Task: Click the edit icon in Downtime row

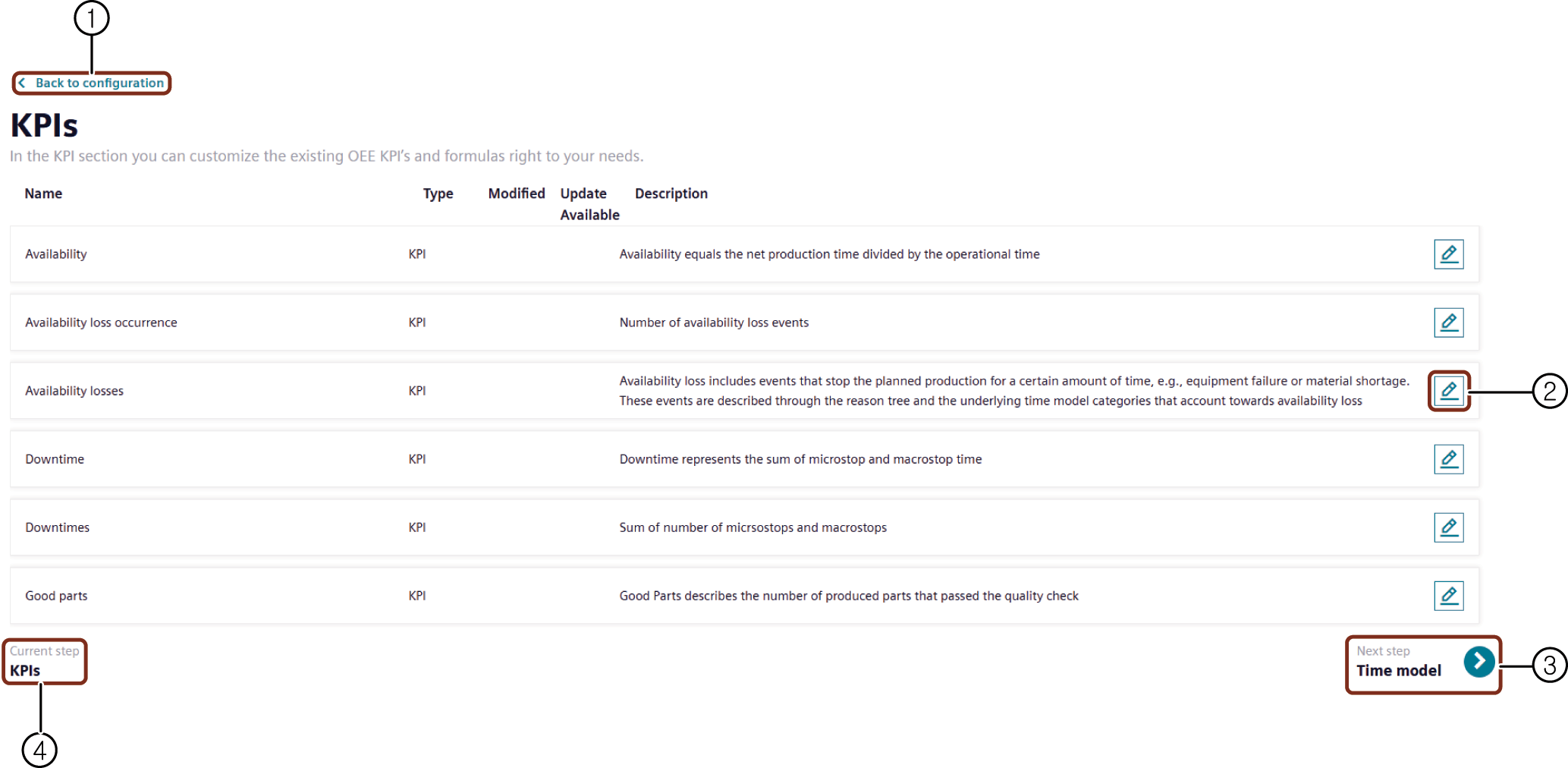Action: tap(1448, 459)
